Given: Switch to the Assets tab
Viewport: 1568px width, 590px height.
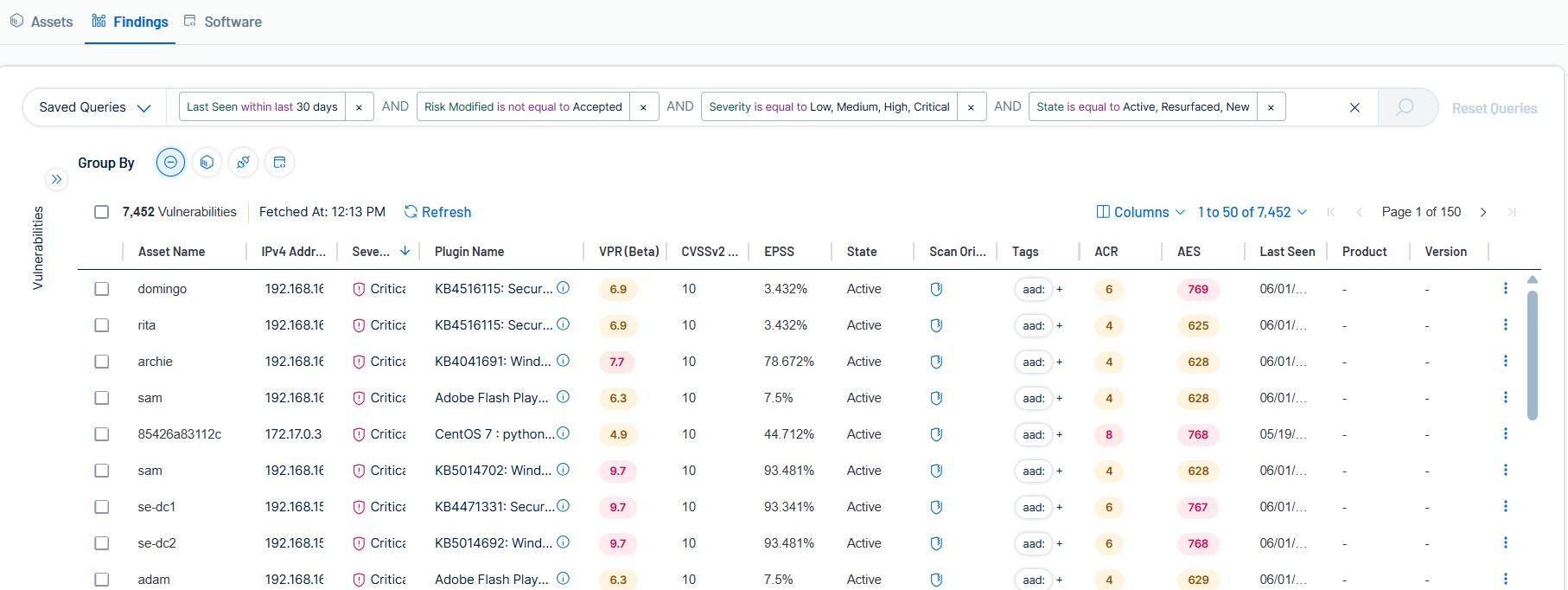Looking at the screenshot, I should pyautogui.click(x=41, y=22).
